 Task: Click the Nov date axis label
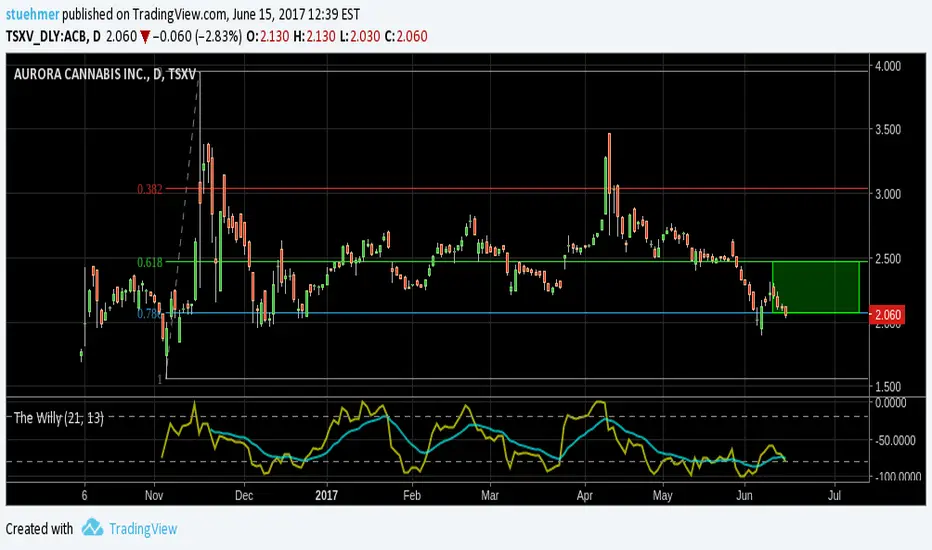[154, 495]
